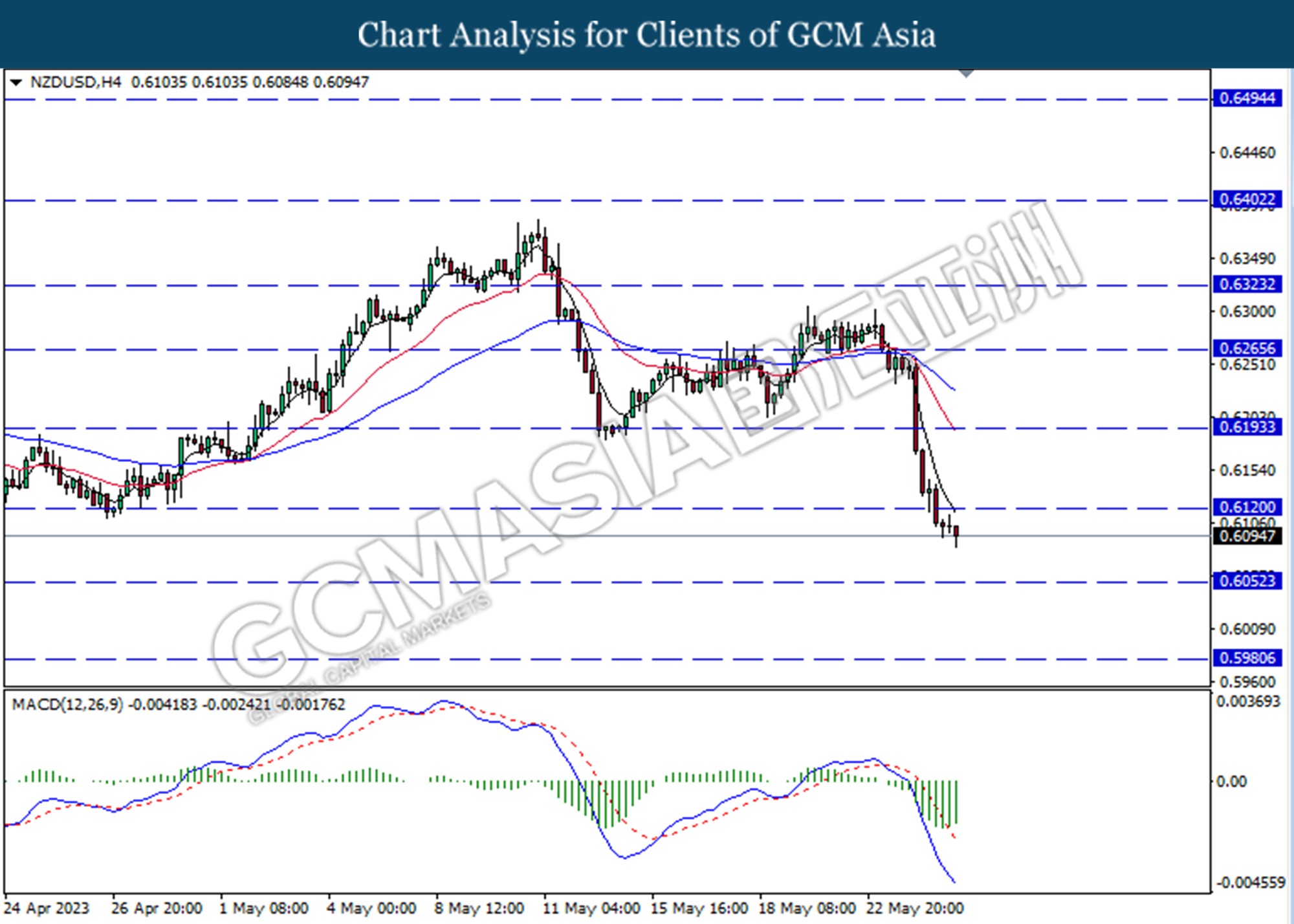
Task: Click the NZDUSD,H4 symbol title text
Action: tap(75, 82)
